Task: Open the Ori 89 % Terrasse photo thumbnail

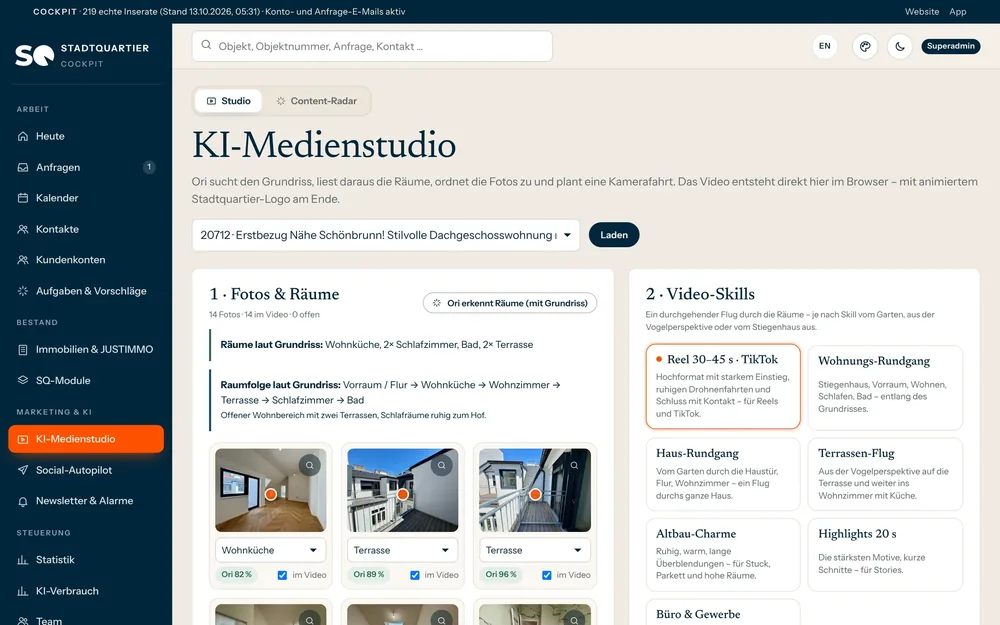Action: click(402, 490)
